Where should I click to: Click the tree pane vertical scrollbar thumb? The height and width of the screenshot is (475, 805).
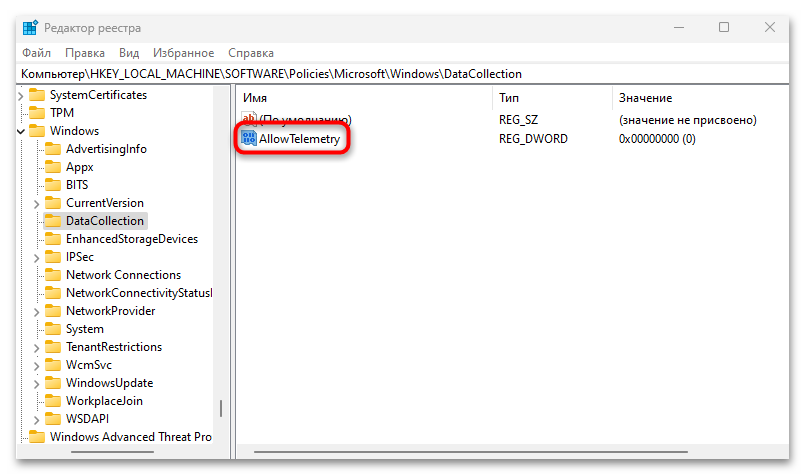coord(221,408)
